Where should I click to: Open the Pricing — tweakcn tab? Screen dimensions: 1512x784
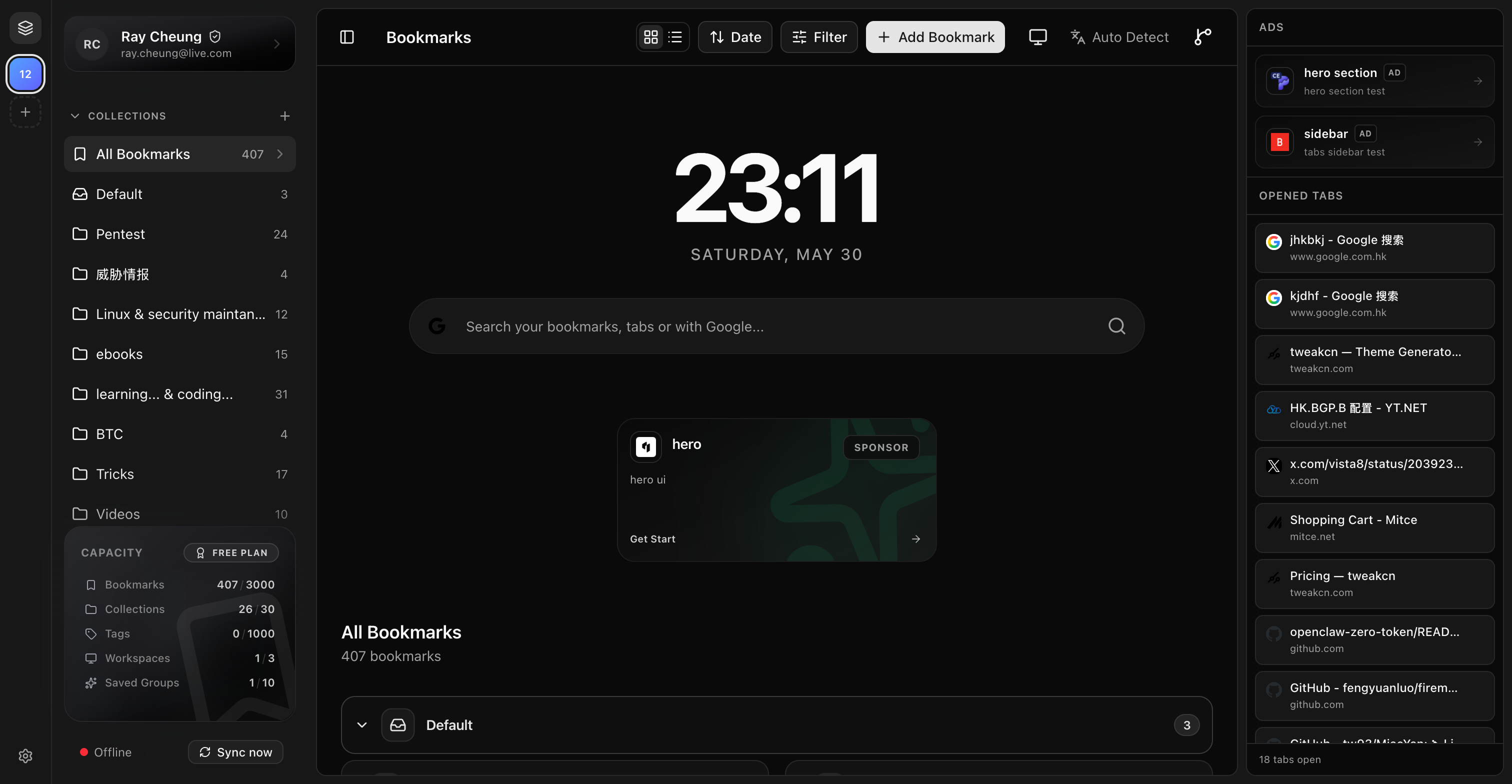tap(1374, 584)
